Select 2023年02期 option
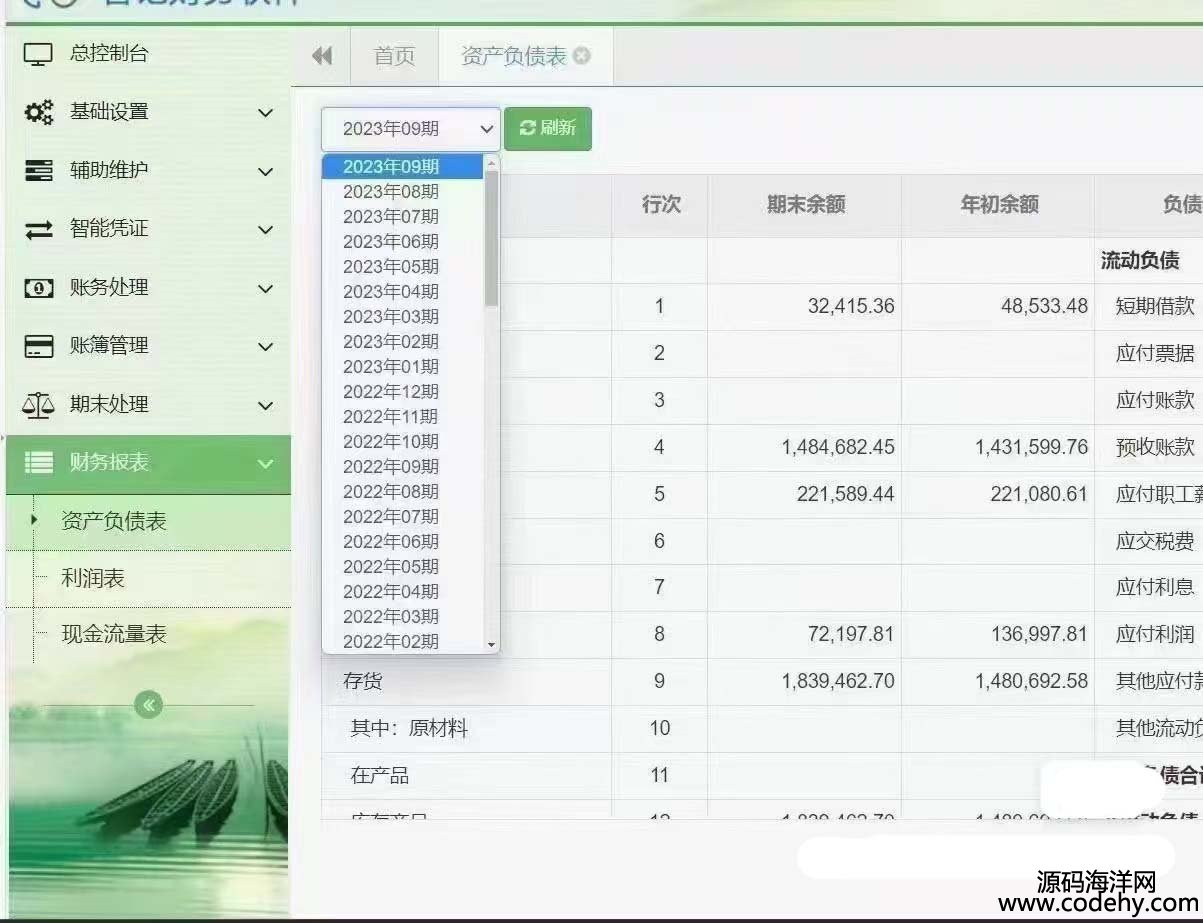 [x=403, y=341]
